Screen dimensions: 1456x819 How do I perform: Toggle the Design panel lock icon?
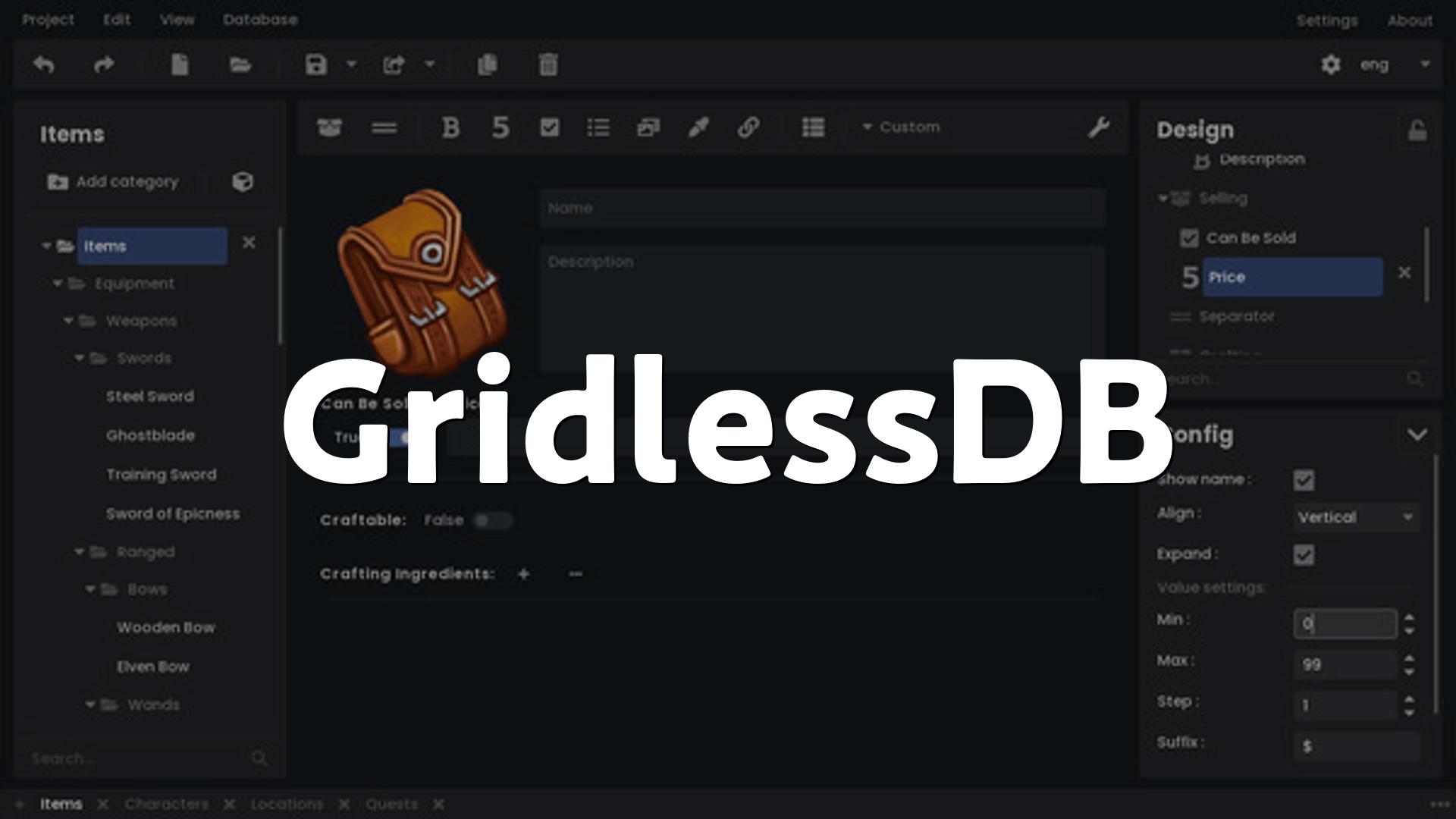(x=1417, y=130)
